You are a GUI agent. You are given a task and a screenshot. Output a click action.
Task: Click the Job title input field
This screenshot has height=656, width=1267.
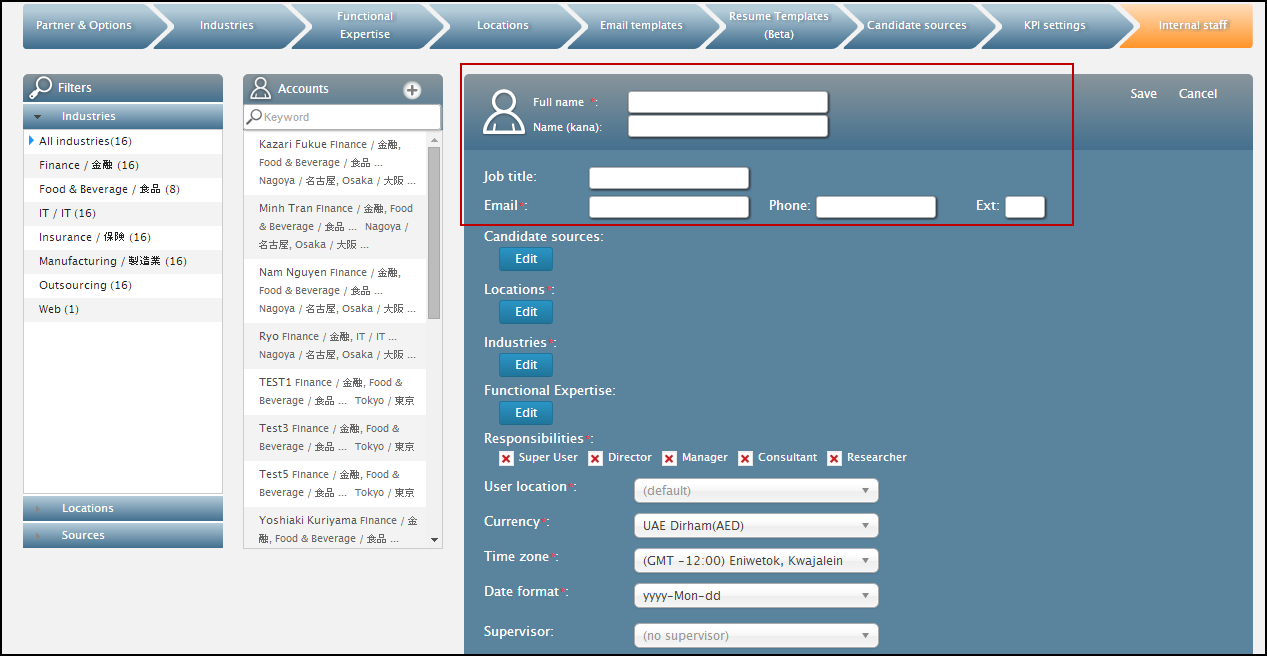pos(669,178)
